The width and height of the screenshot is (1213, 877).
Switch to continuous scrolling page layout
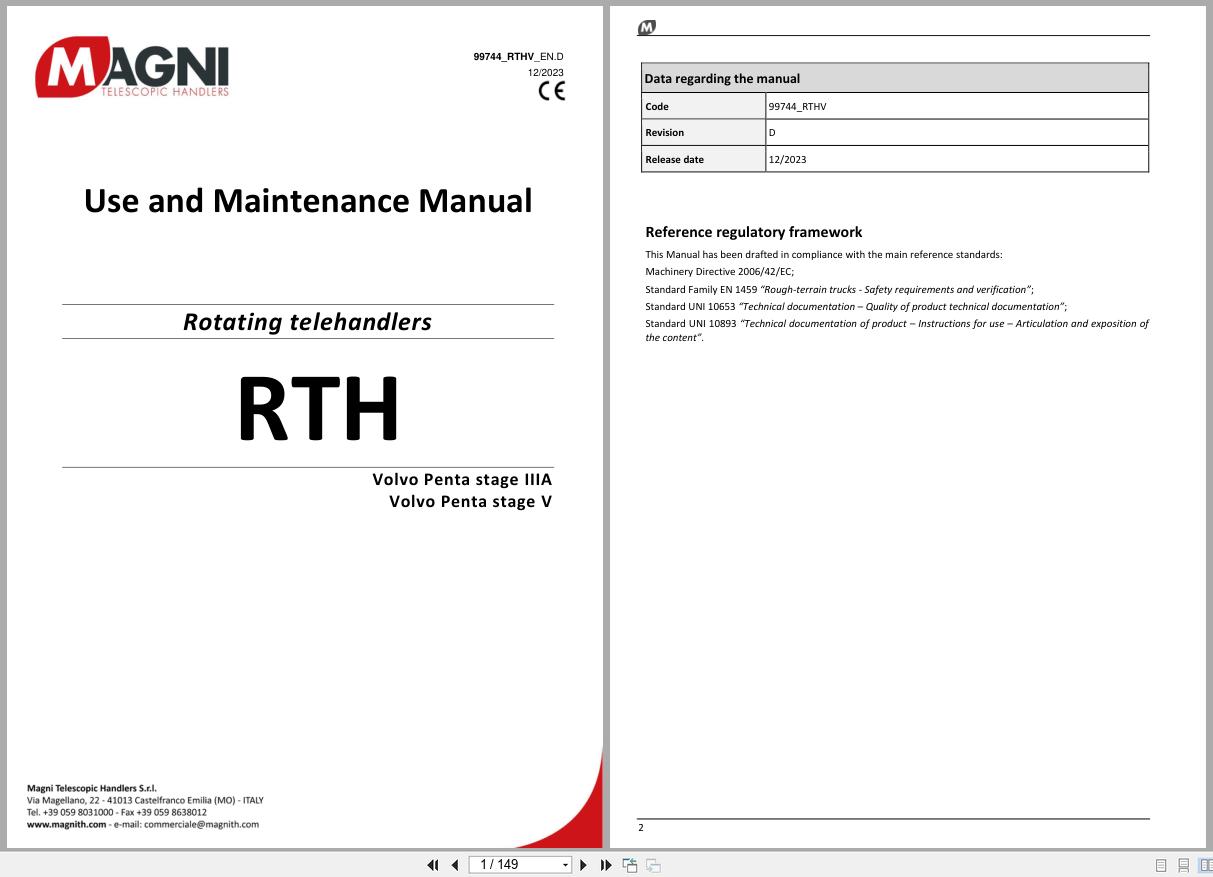click(x=1184, y=865)
